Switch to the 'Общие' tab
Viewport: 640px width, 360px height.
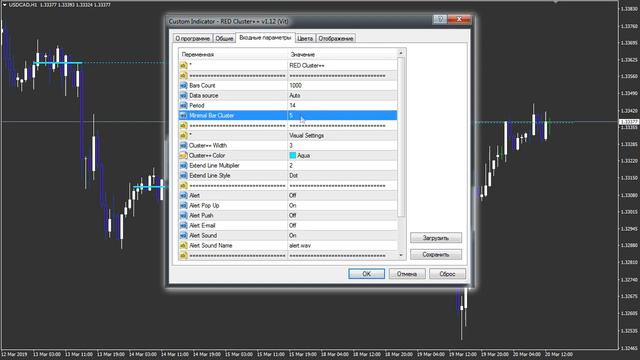point(224,38)
